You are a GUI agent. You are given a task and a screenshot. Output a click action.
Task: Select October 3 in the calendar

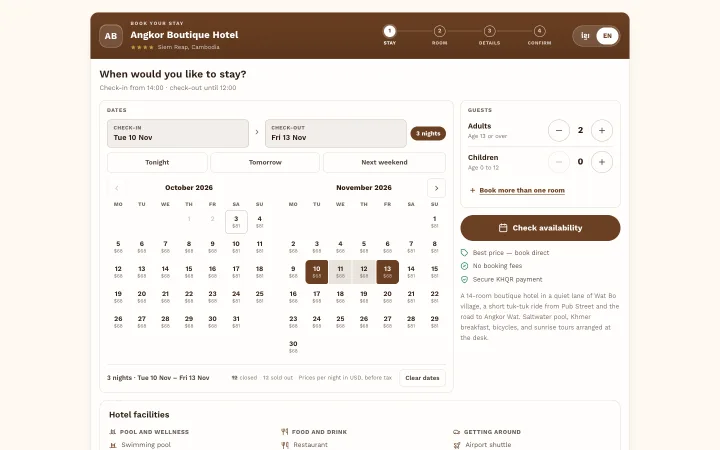click(x=236, y=222)
